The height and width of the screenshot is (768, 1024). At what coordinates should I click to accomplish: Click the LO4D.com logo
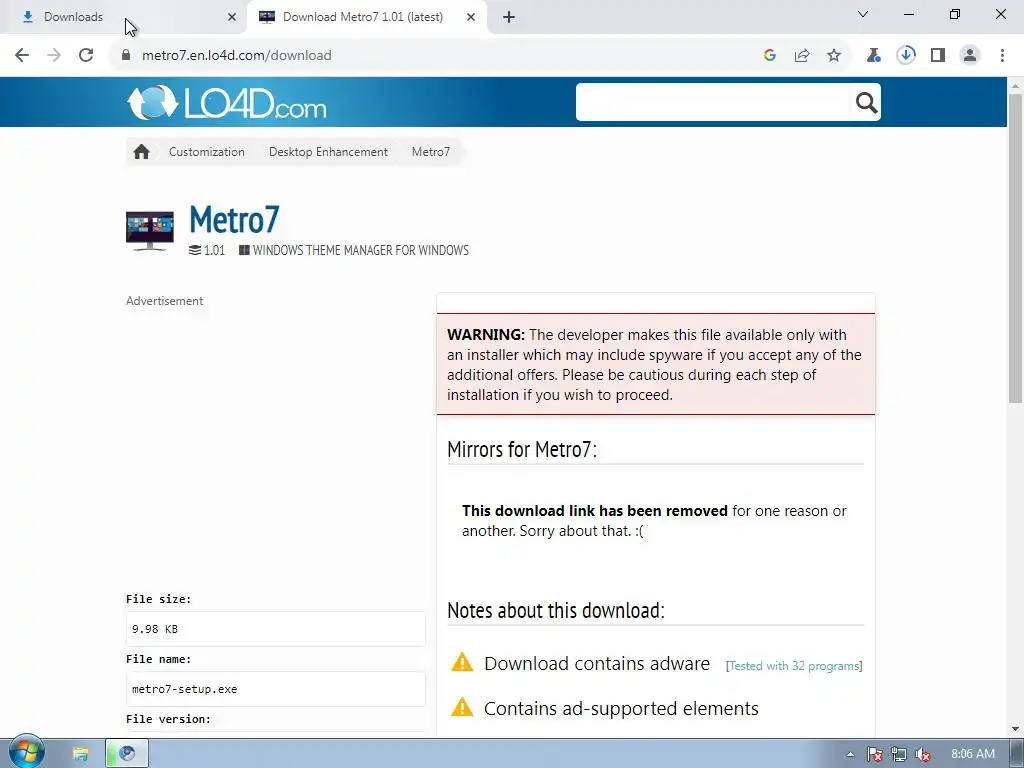[x=227, y=103]
